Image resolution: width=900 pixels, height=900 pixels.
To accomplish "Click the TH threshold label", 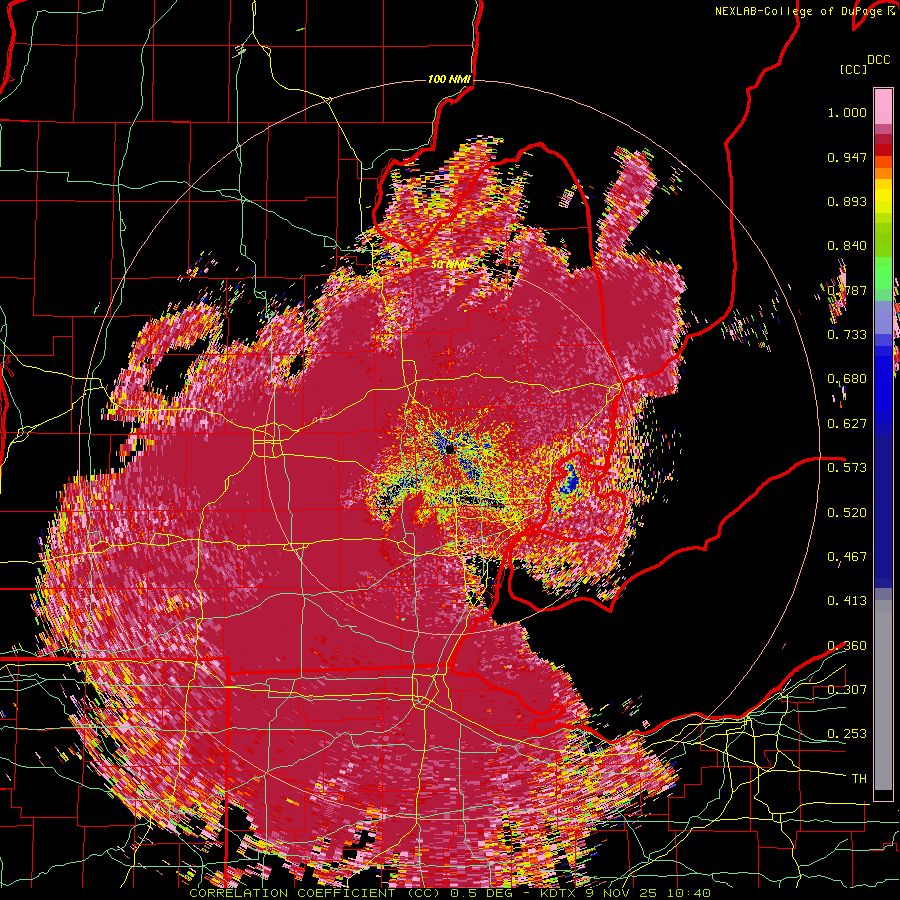I will click(859, 779).
